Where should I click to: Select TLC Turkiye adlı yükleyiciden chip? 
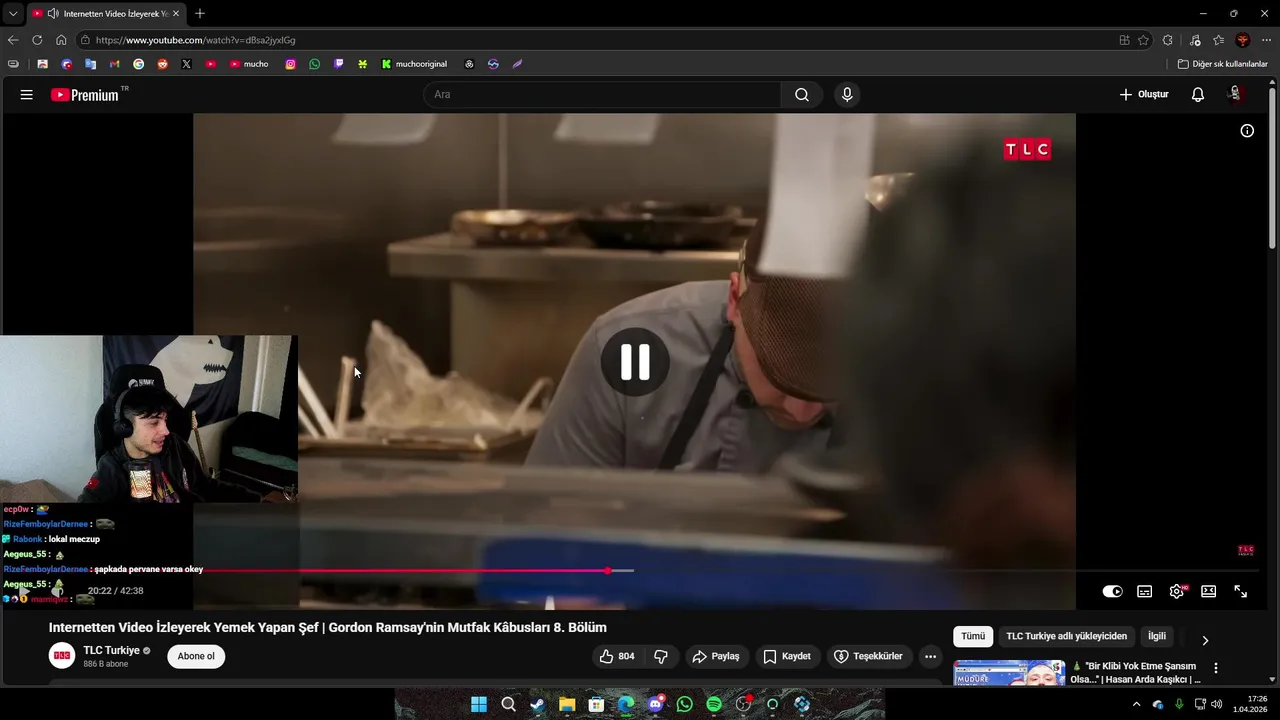point(1066,636)
